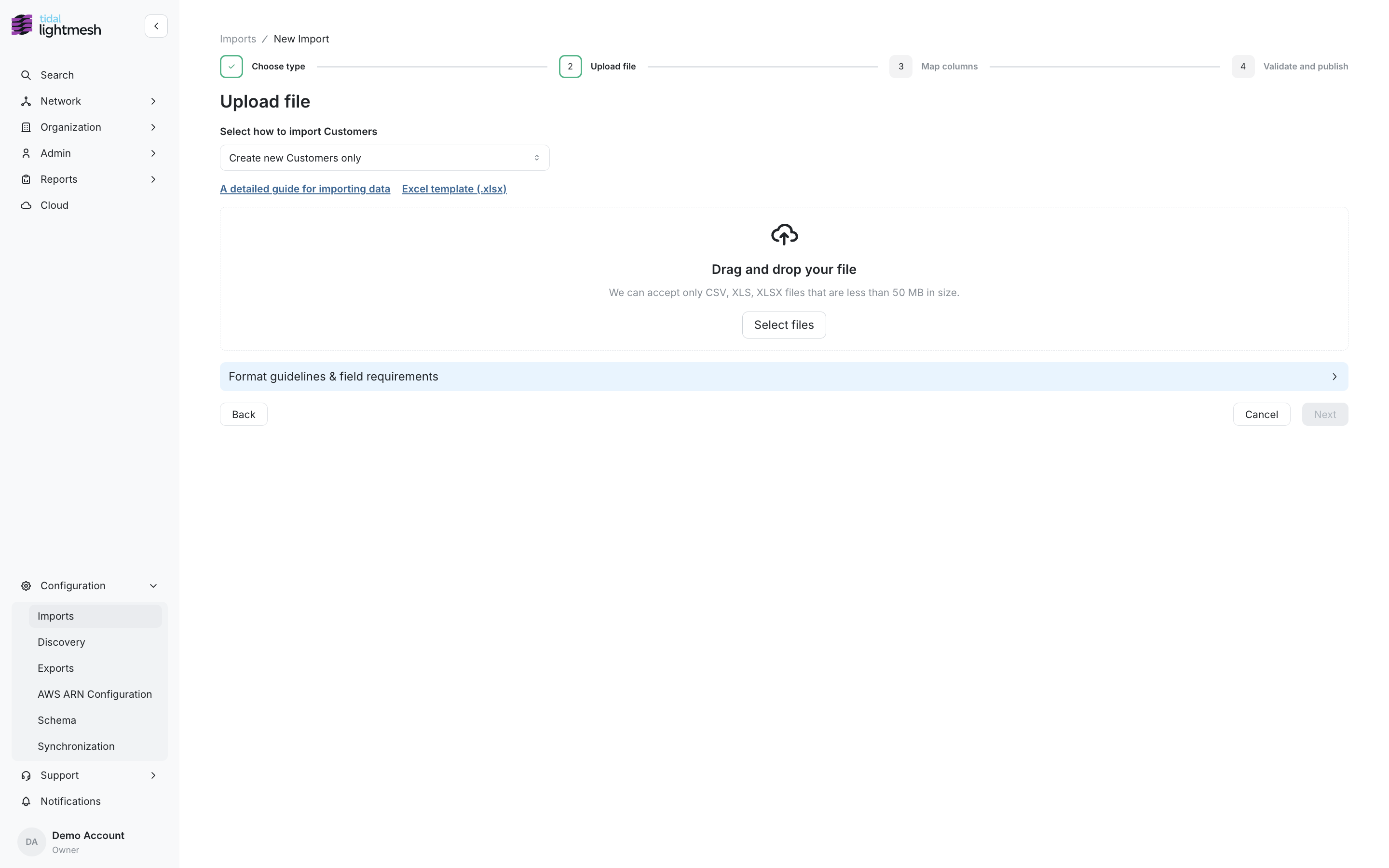Expand the Support menu chevron

(x=153, y=775)
